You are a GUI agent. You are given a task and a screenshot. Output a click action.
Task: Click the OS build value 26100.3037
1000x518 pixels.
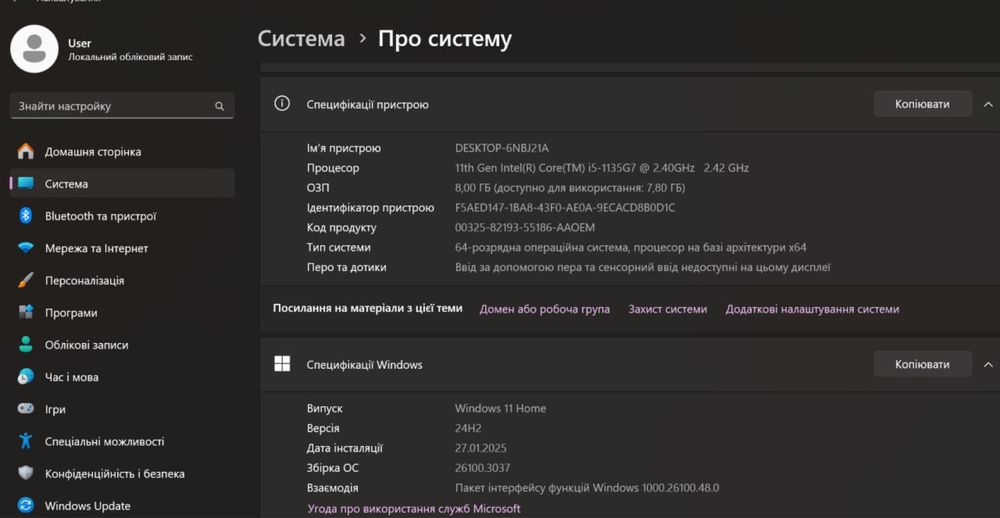483,468
